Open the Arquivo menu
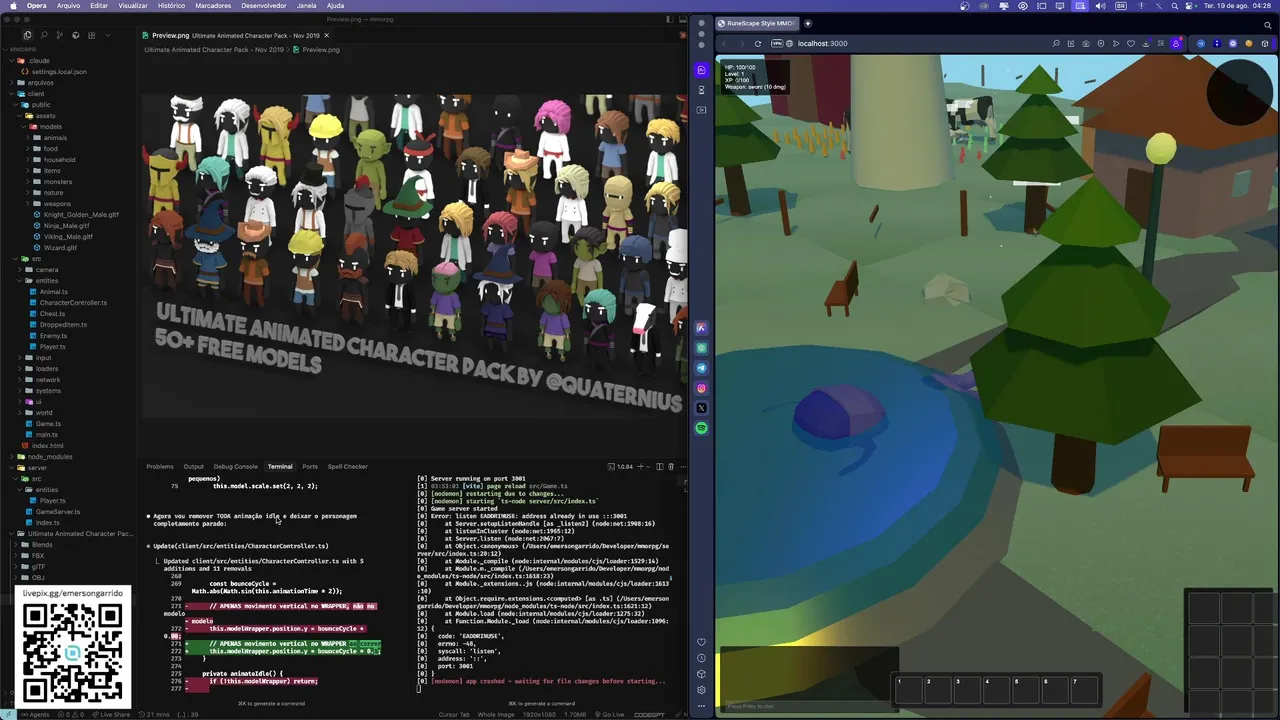 pos(68,5)
